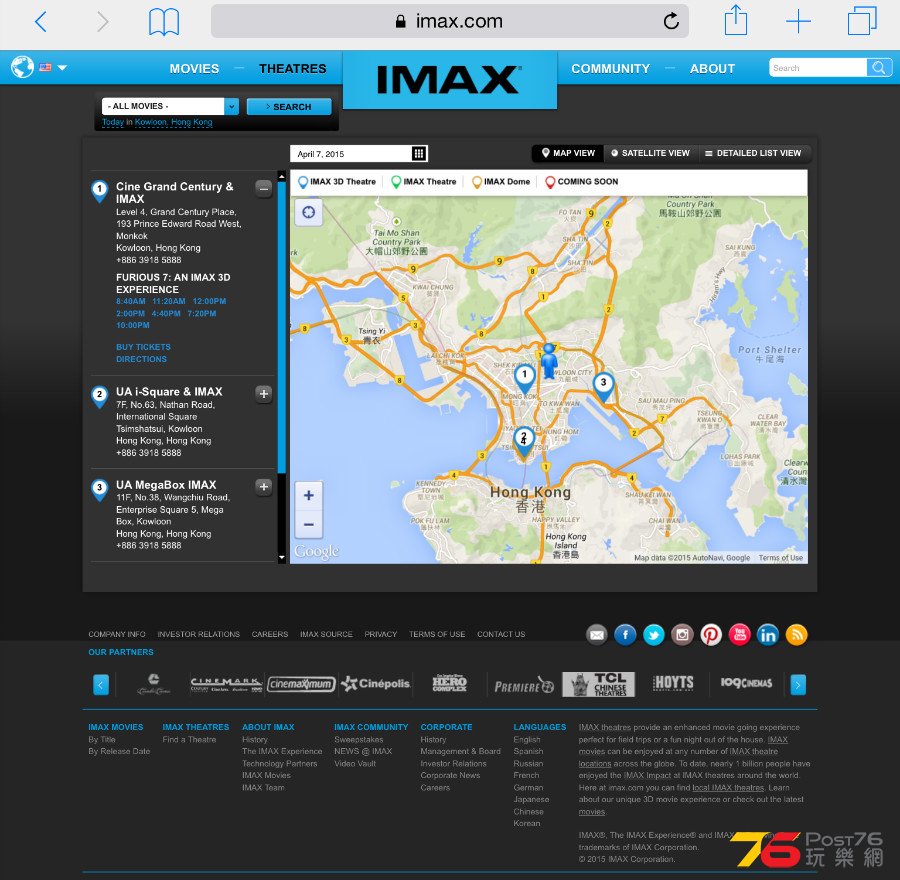Viewport: 900px width, 880px height.
Task: Switch to Detailed List View
Action: [753, 153]
